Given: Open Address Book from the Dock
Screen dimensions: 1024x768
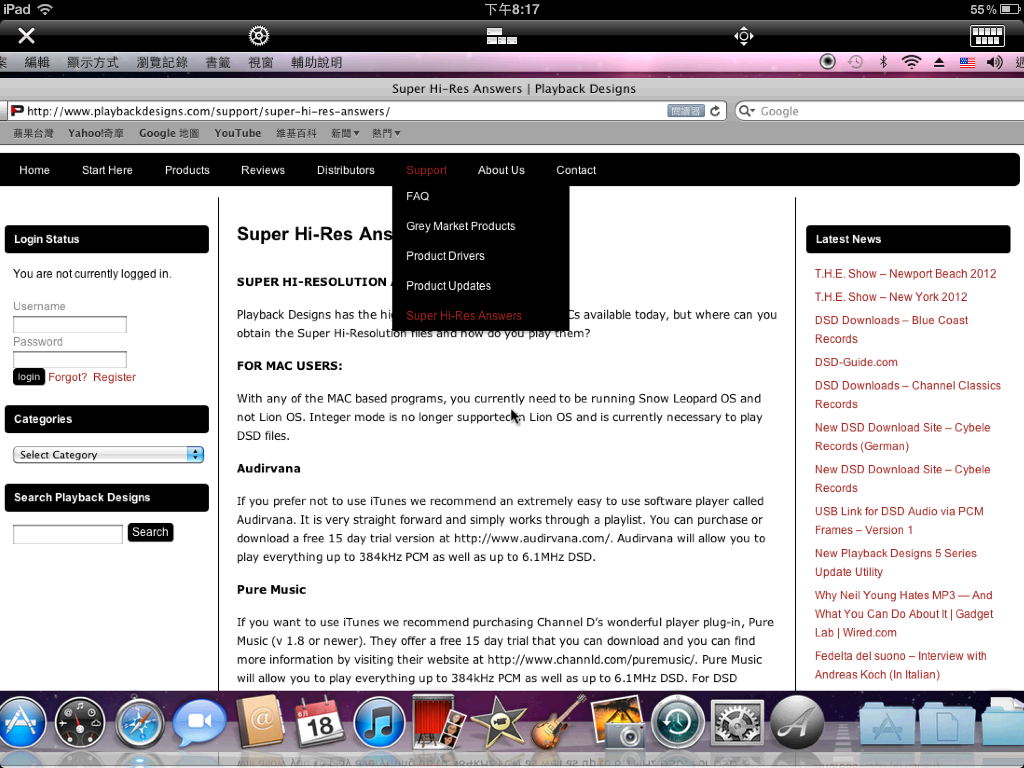Looking at the screenshot, I should 260,722.
